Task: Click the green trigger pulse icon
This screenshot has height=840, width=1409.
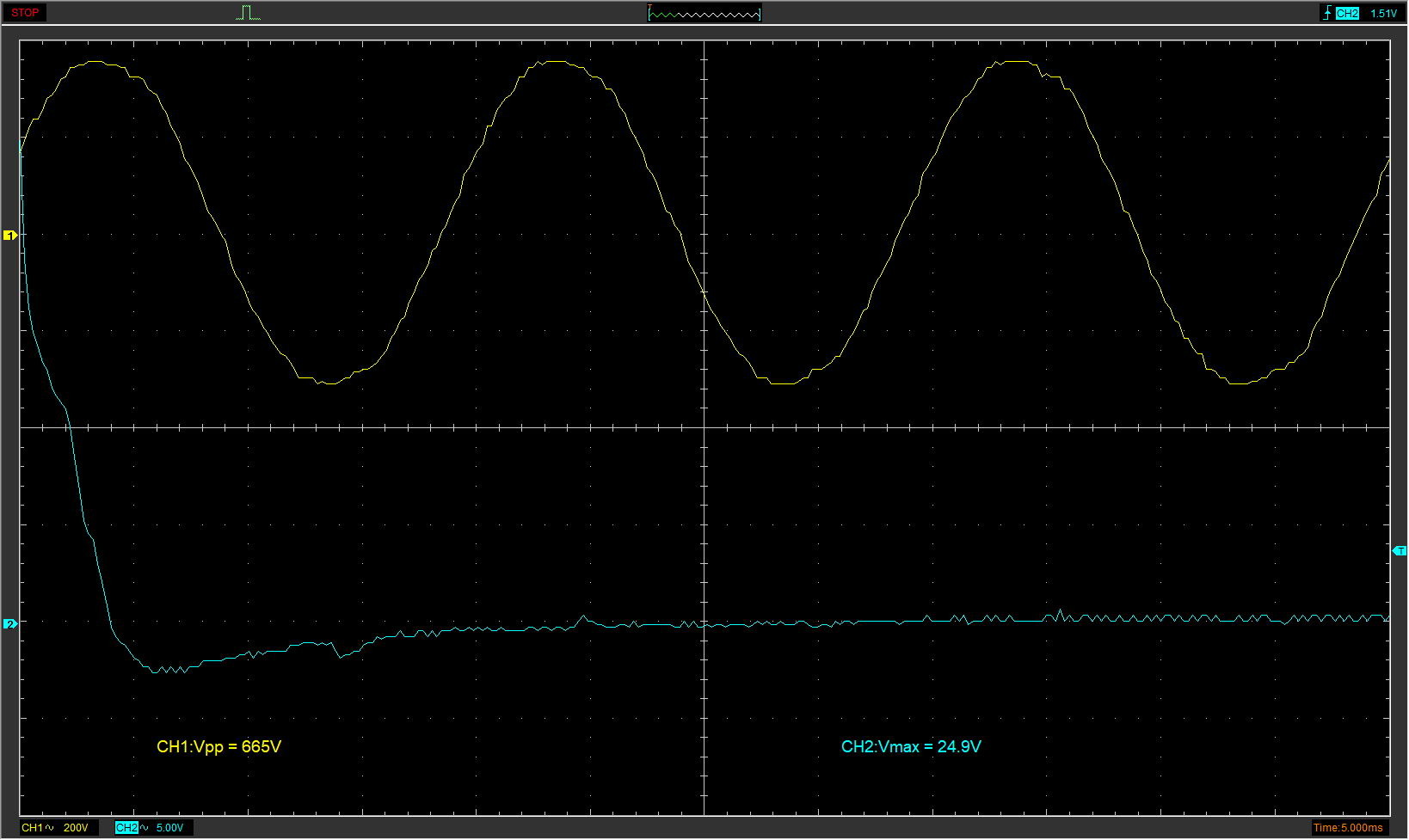Action: (x=248, y=13)
